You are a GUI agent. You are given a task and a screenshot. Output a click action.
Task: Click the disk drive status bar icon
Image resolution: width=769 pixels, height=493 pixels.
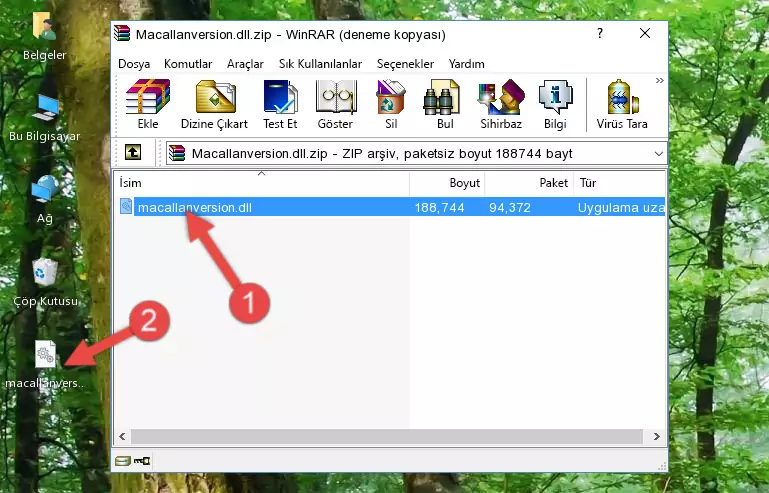(123, 461)
